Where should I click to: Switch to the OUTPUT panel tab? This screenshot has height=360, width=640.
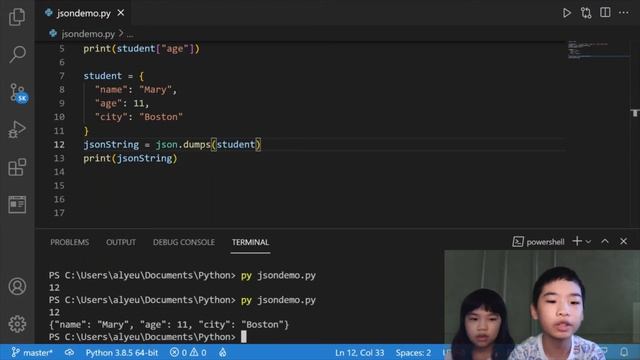point(121,242)
